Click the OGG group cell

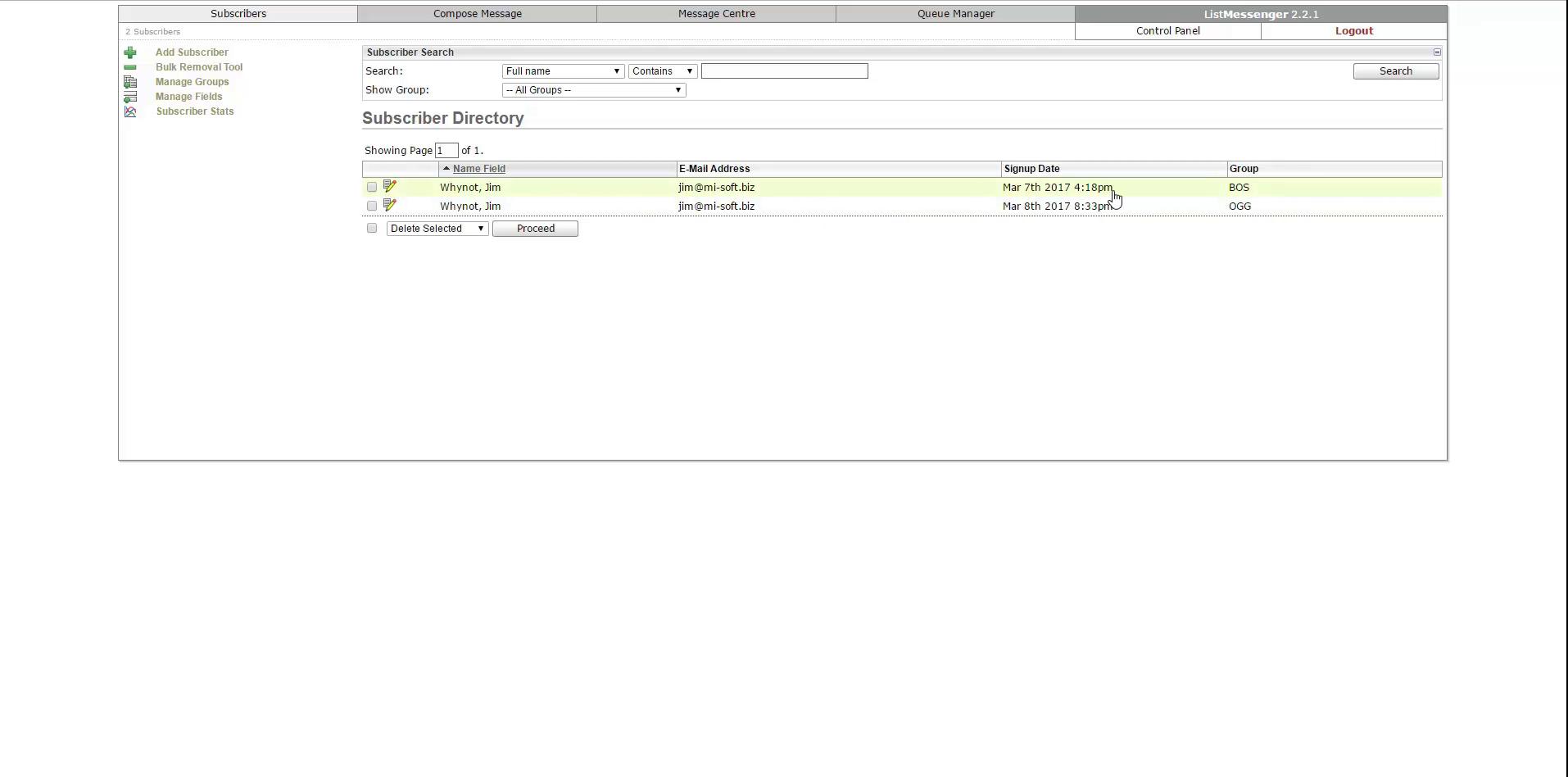[x=1240, y=207]
